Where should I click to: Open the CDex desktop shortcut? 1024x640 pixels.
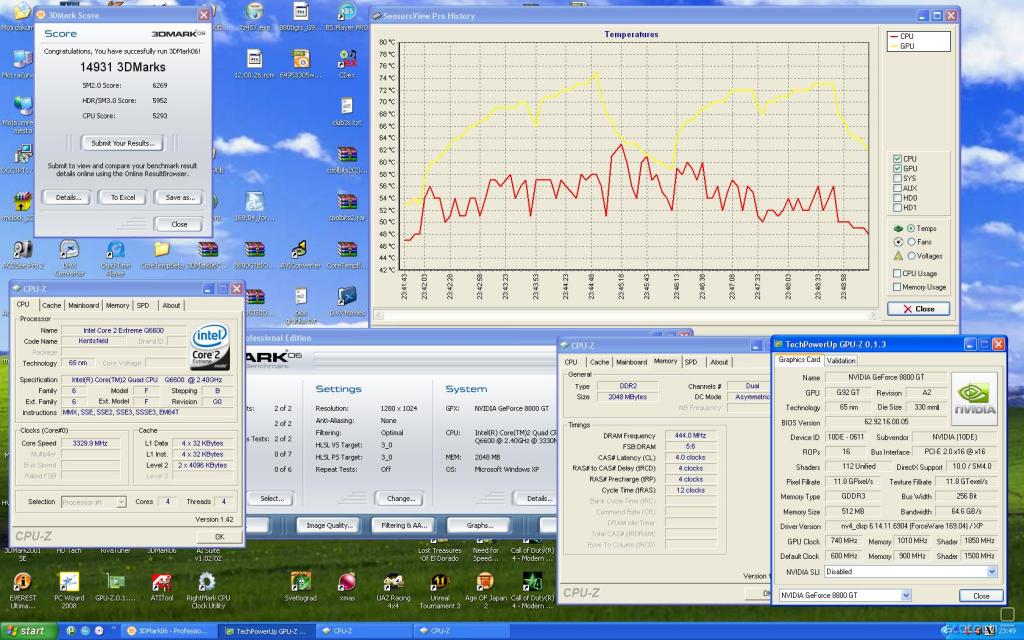pyautogui.click(x=347, y=64)
